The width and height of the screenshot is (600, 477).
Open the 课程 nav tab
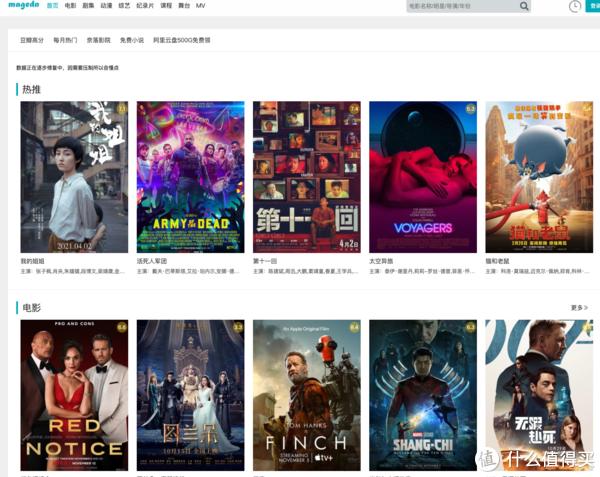coord(166,6)
